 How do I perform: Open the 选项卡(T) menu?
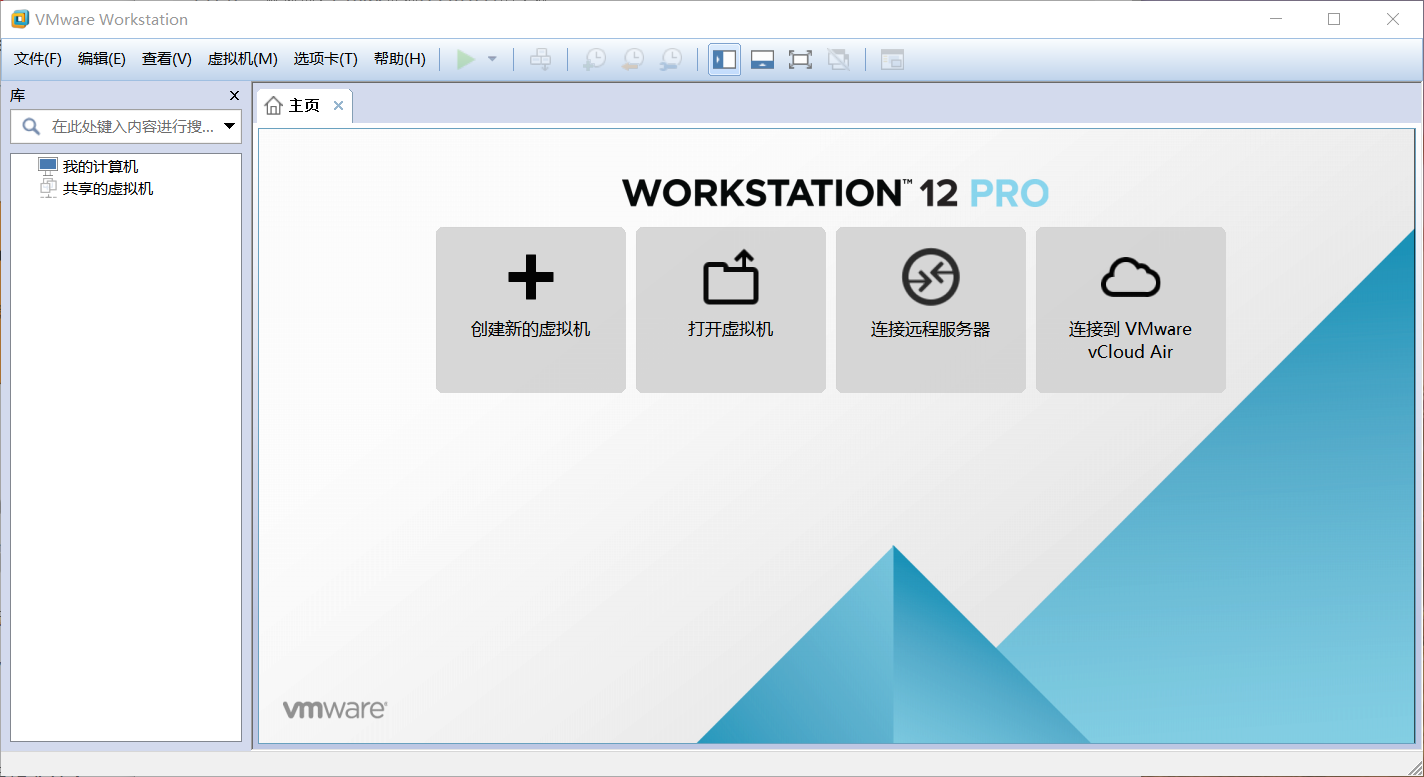pos(325,59)
